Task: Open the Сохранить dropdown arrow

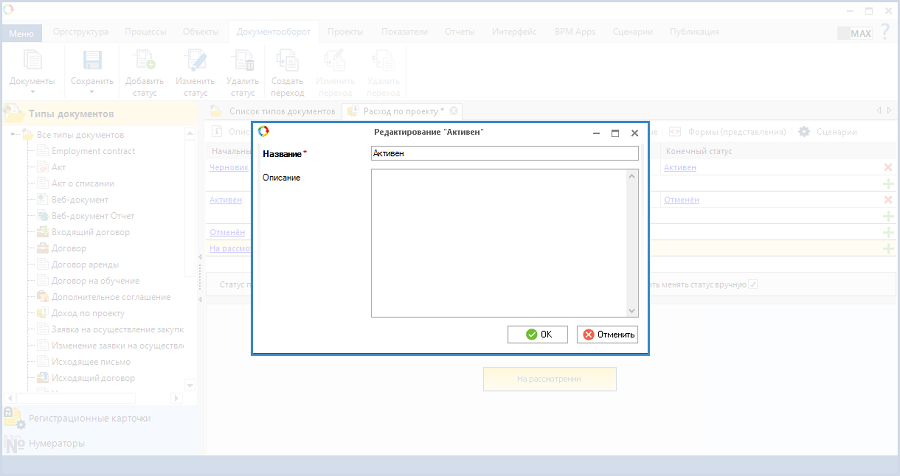Action: coord(92,92)
